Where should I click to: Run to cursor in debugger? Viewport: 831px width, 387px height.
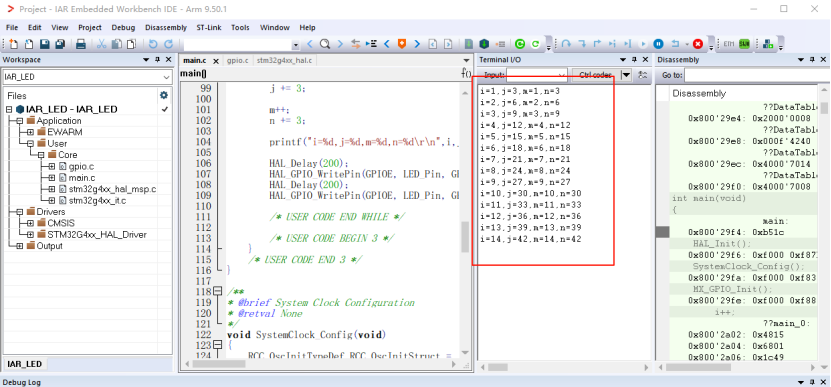(627, 44)
